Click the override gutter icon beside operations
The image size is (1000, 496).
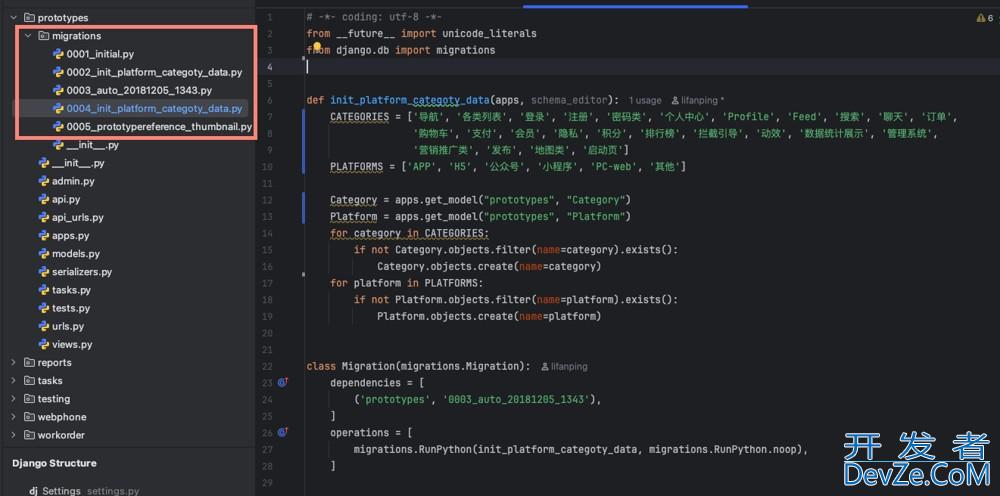click(x=282, y=433)
